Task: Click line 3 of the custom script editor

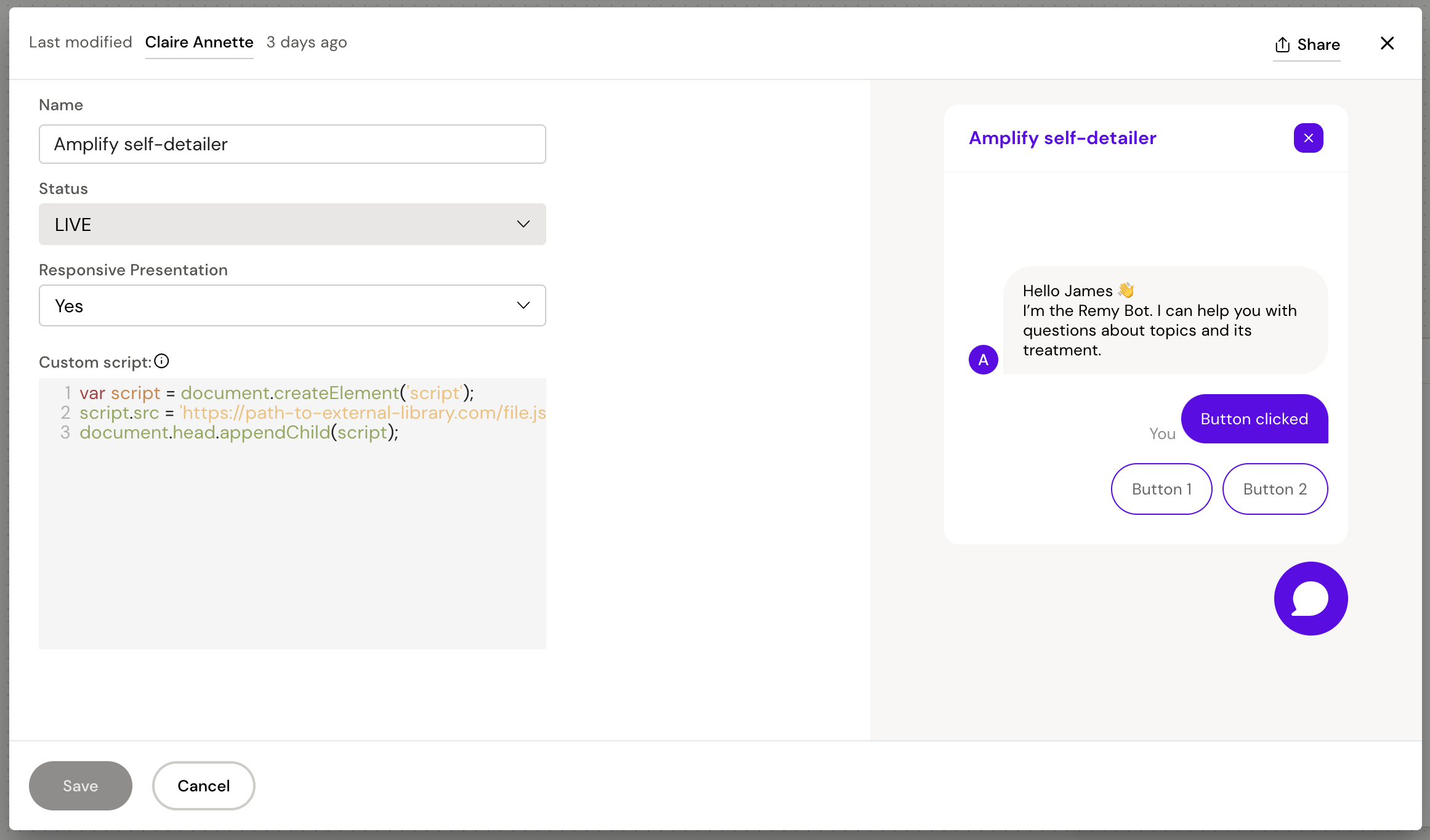Action: [239, 432]
